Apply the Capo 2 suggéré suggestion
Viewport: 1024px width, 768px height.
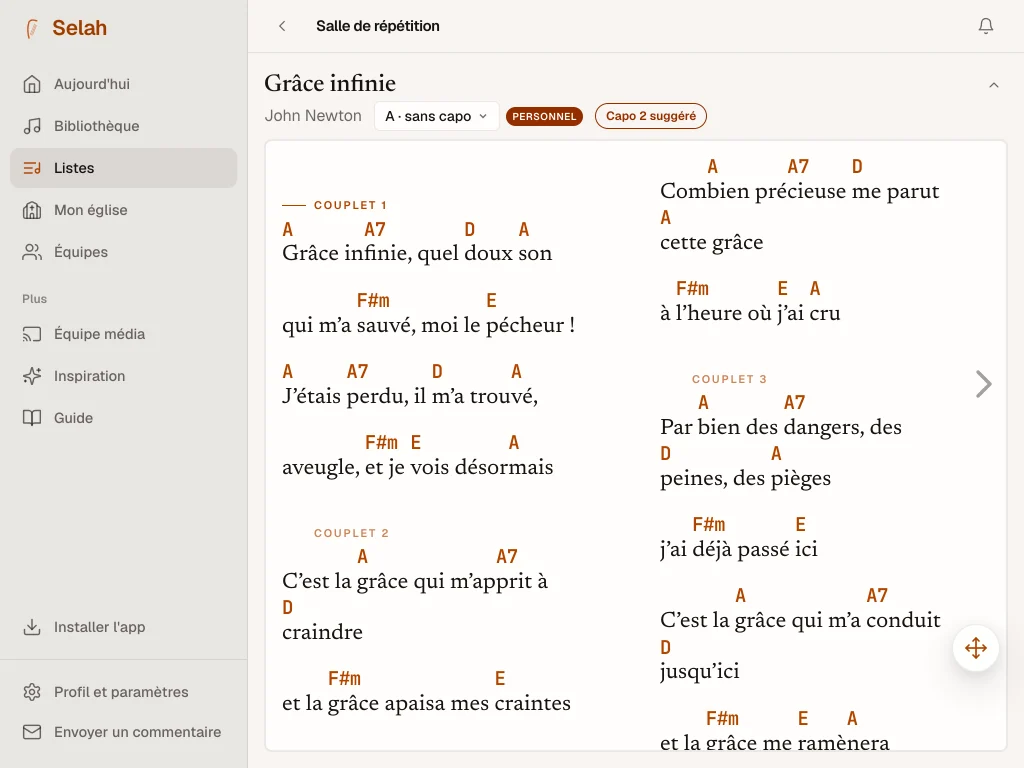point(650,116)
